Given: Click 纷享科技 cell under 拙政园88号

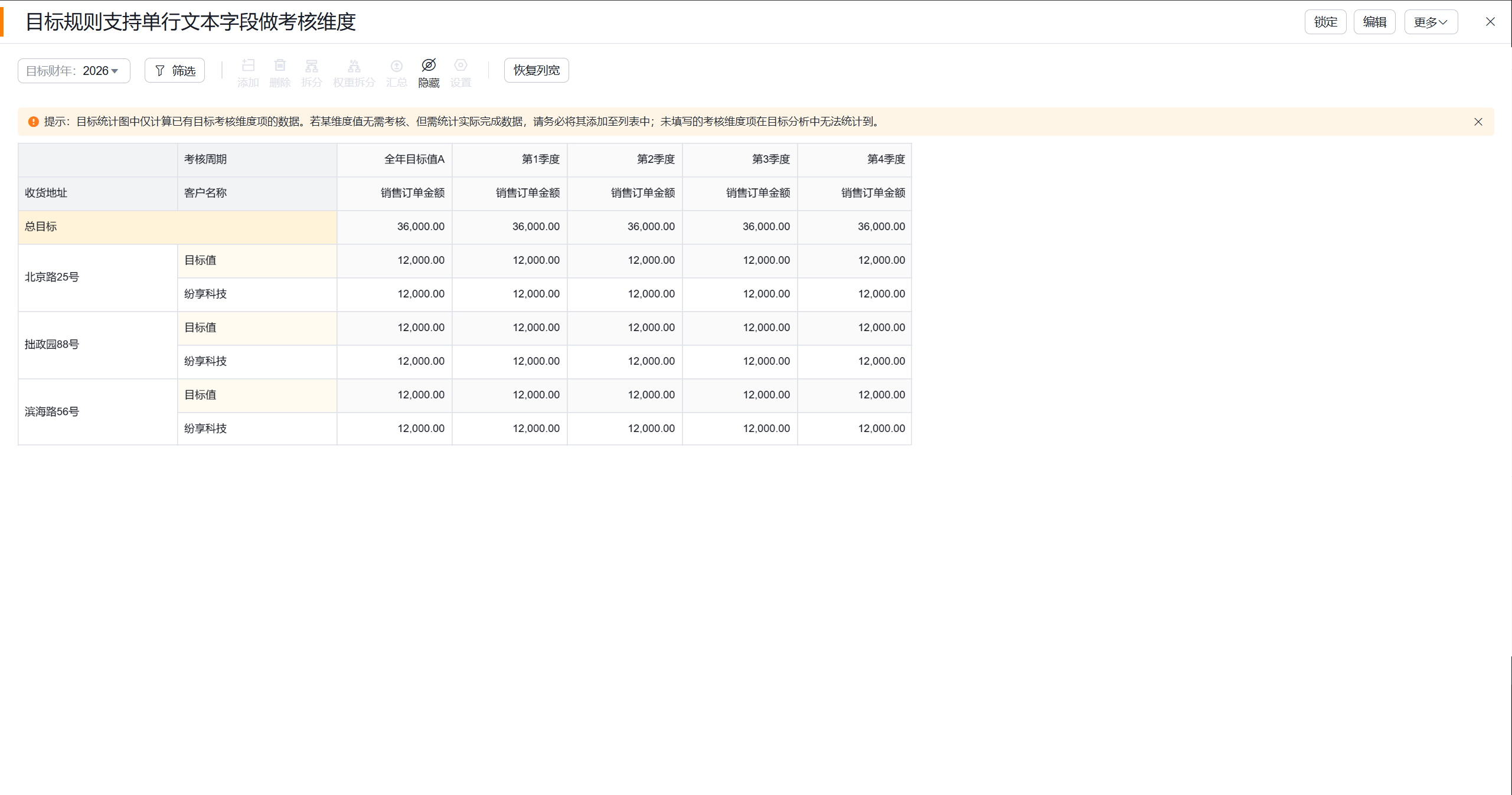Looking at the screenshot, I should point(257,362).
